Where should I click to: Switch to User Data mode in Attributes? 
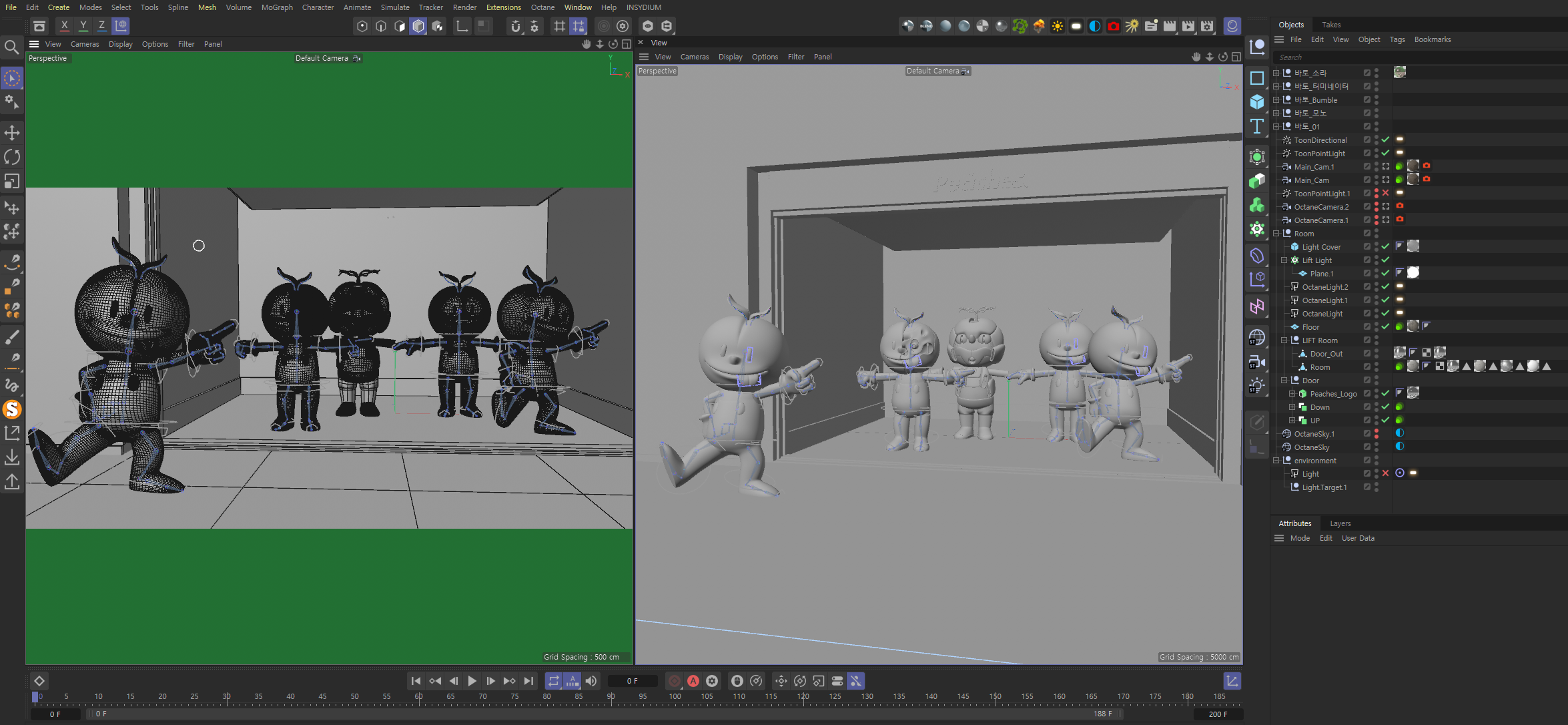(x=1358, y=538)
